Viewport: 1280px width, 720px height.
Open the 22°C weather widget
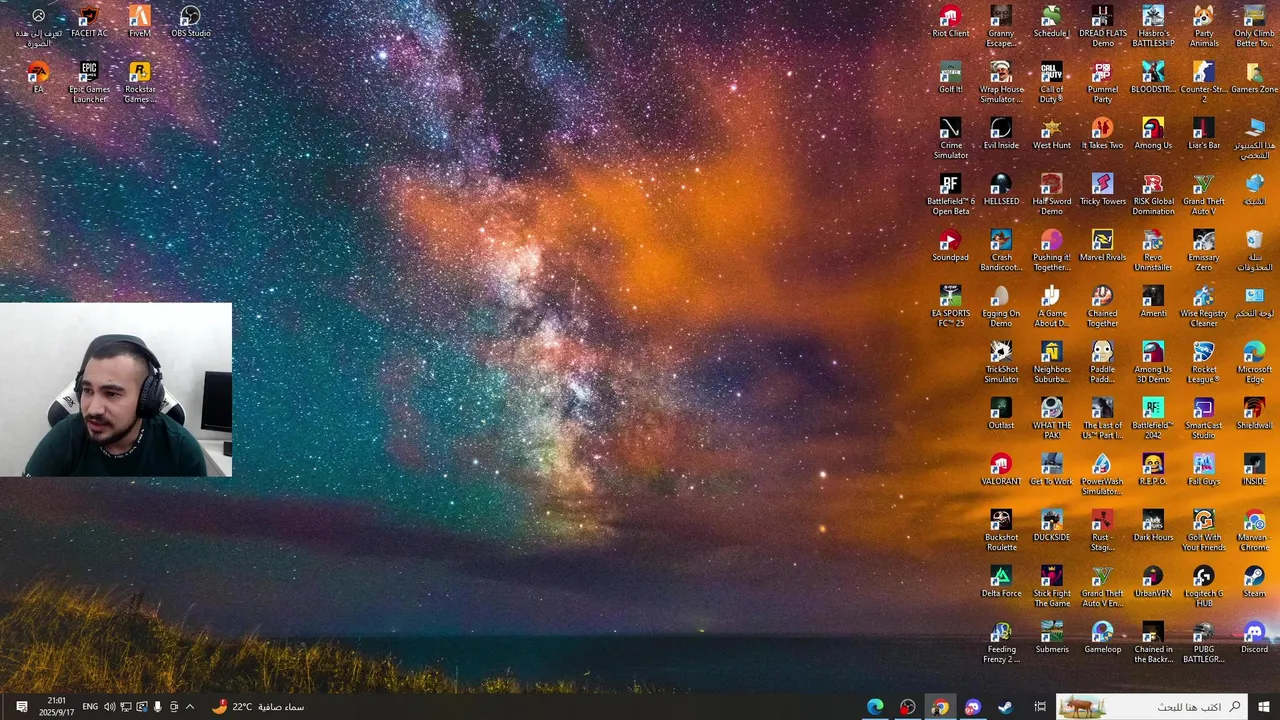click(x=258, y=707)
